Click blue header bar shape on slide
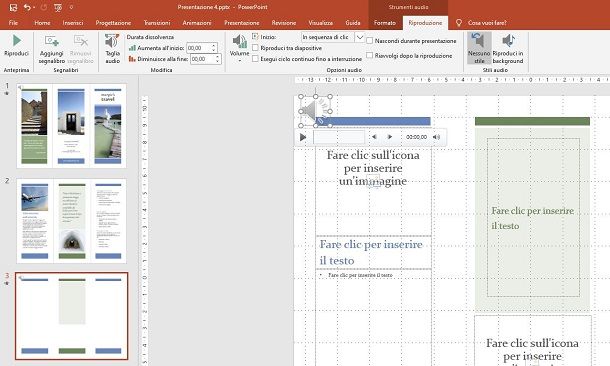The width and height of the screenshot is (610, 366). pos(373,121)
